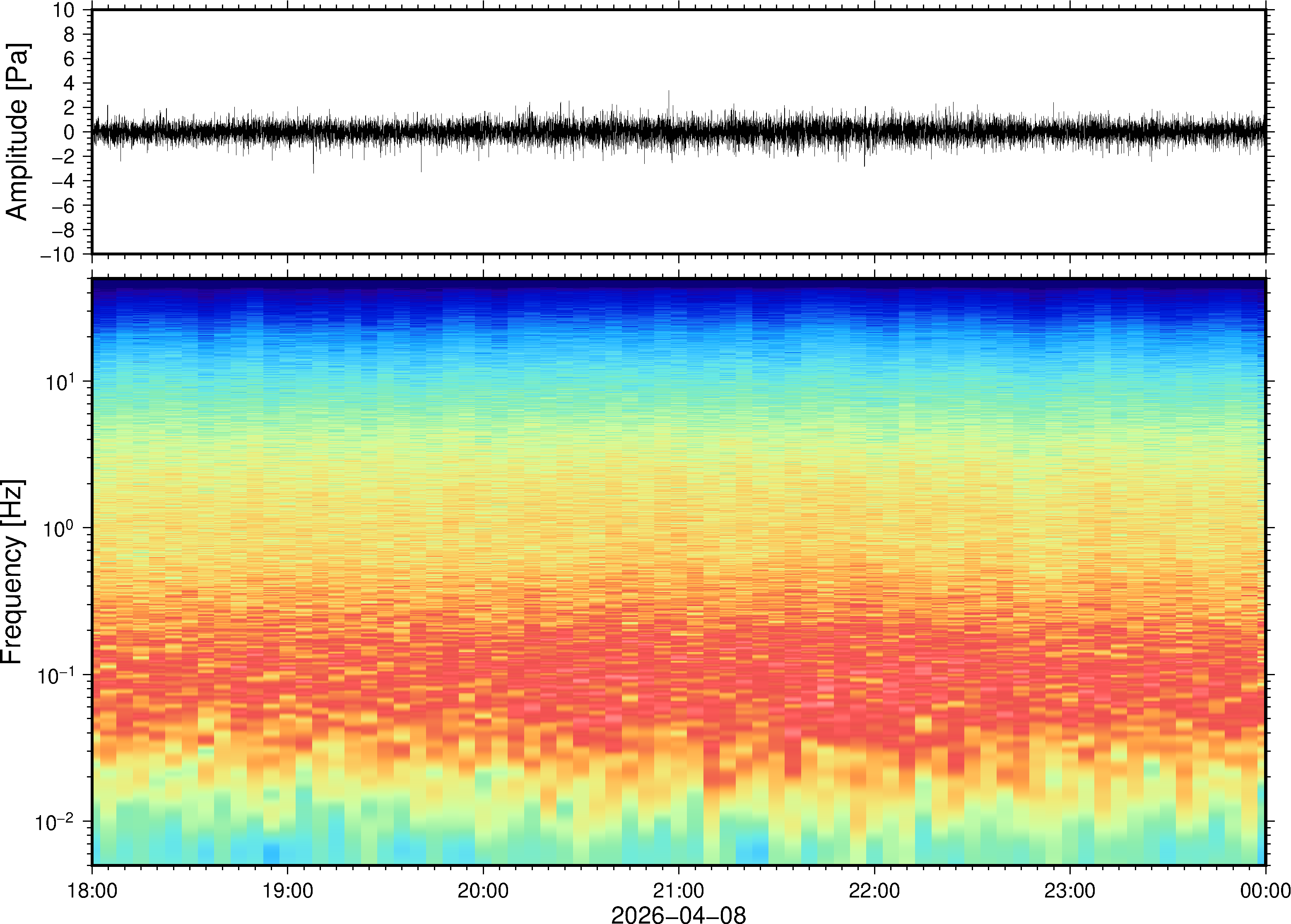The width and height of the screenshot is (1291, 924).
Task: Click the 10¹ frequency tick label
Action: [59, 383]
